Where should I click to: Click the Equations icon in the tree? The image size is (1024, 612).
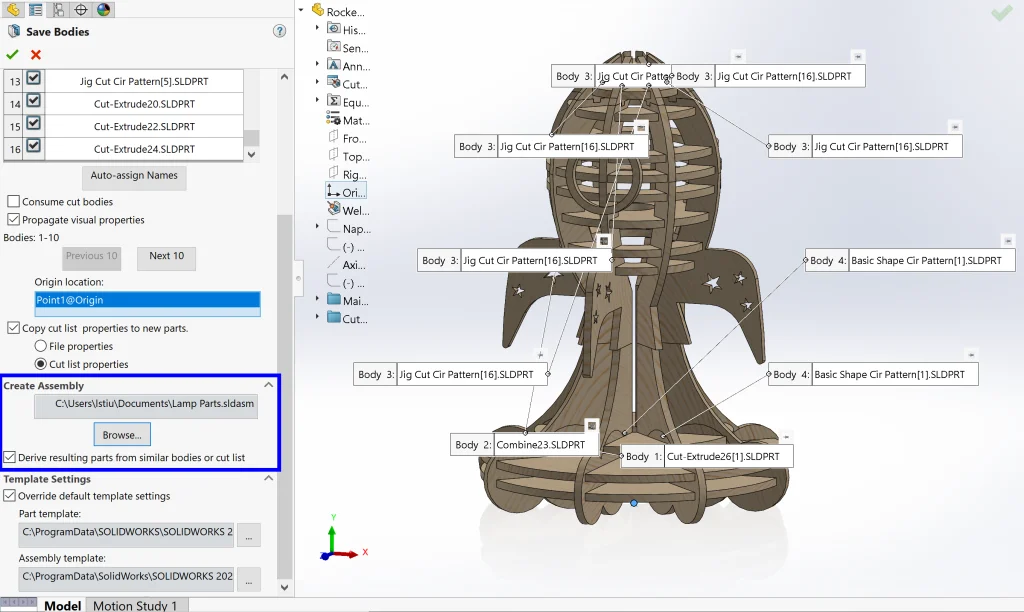tap(334, 102)
